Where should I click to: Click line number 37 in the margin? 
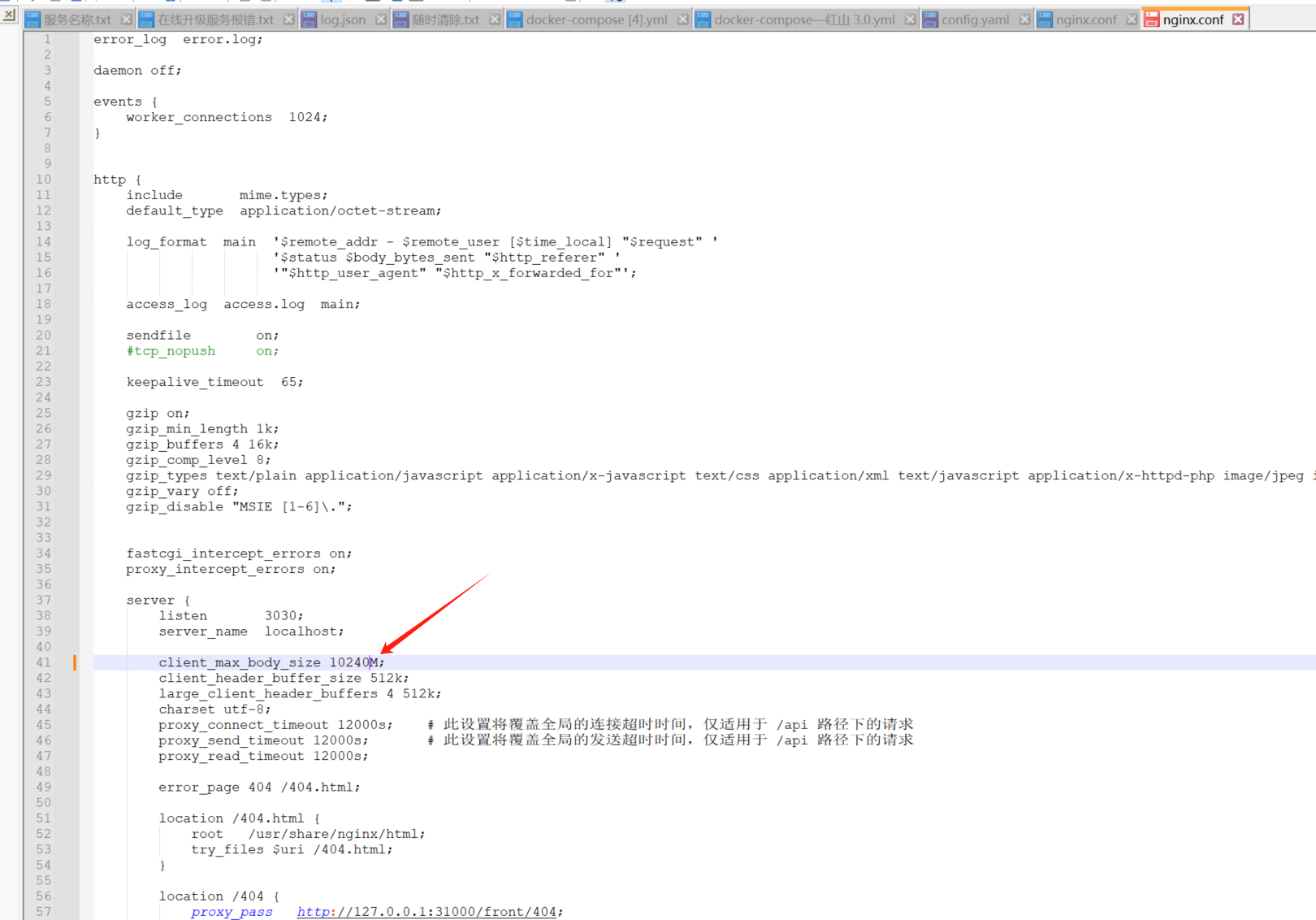tap(43, 600)
